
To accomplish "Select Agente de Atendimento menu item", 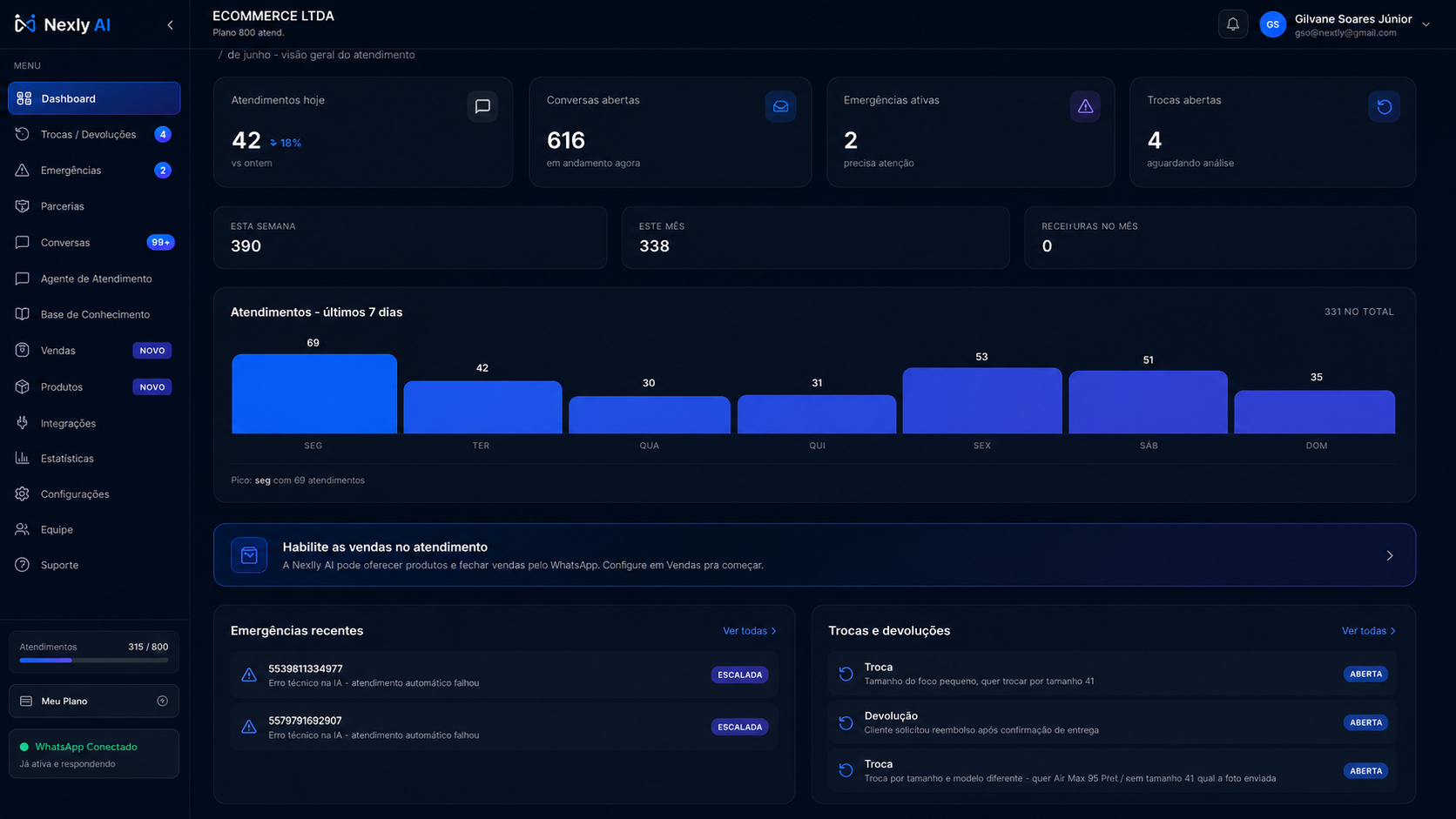I will pyautogui.click(x=94, y=279).
